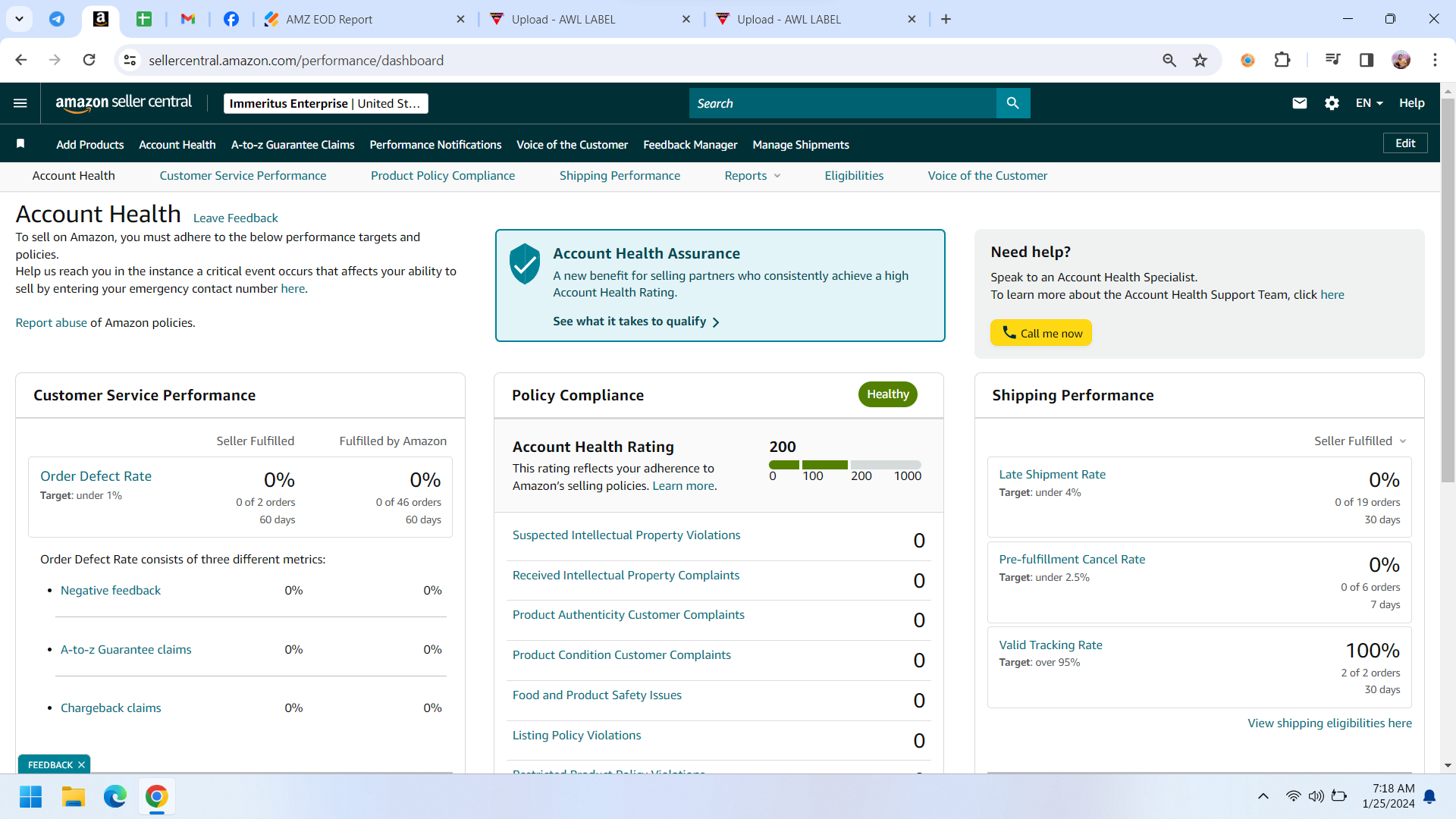1456x819 pixels.
Task: Open Feedback Manager in the favorites bar
Action: tap(690, 144)
